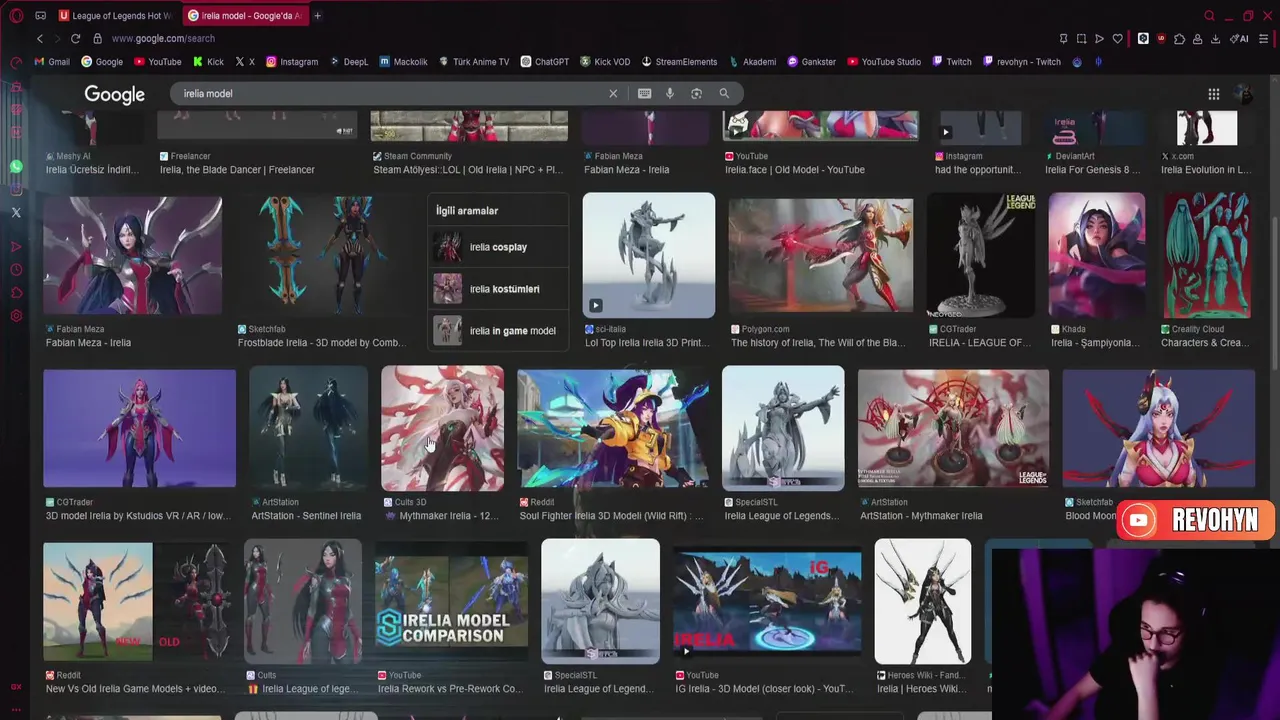The width and height of the screenshot is (1280, 720).
Task: Open the ChatGPT bookmark
Action: (x=545, y=62)
